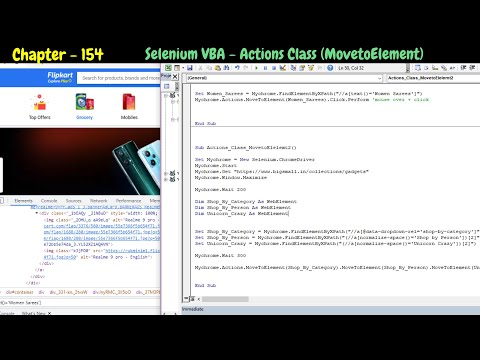
Task: Save the VBA project
Action: click(x=190, y=68)
